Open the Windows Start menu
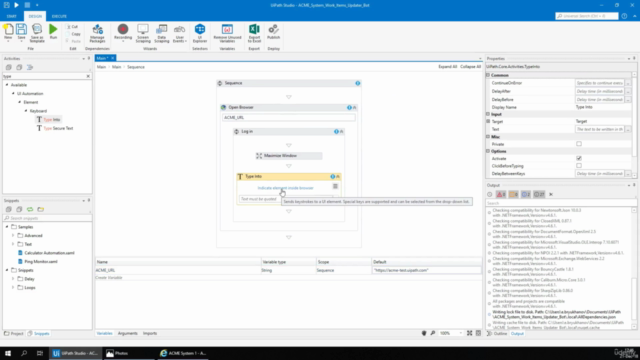640x360 pixels. pos(8,353)
